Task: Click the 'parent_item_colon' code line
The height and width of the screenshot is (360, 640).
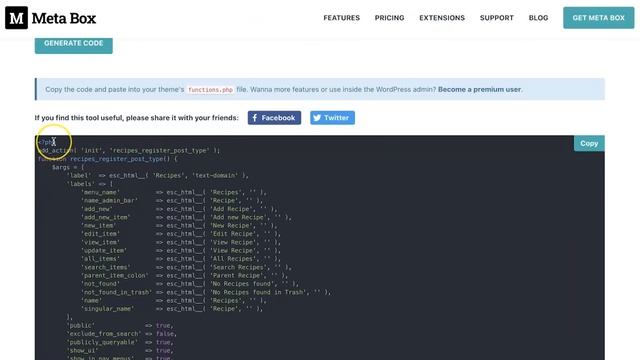Action: pyautogui.click(x=184, y=276)
